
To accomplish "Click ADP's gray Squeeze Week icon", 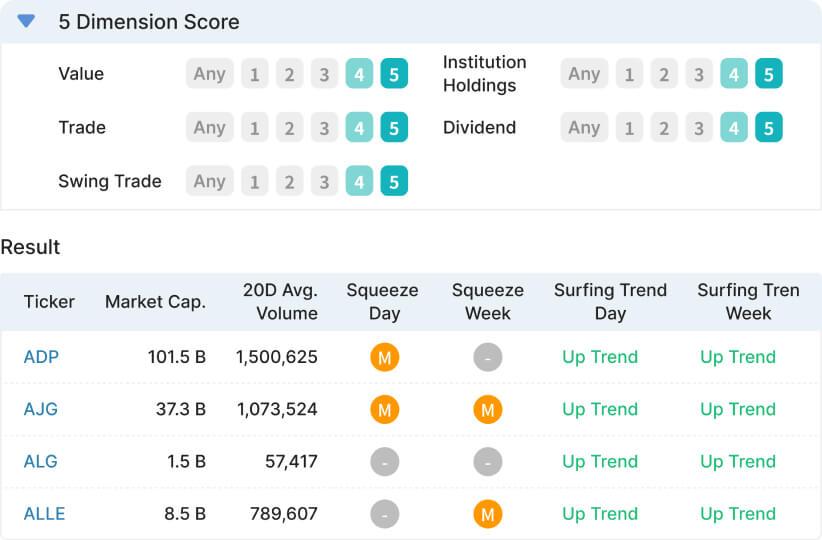I will point(488,357).
